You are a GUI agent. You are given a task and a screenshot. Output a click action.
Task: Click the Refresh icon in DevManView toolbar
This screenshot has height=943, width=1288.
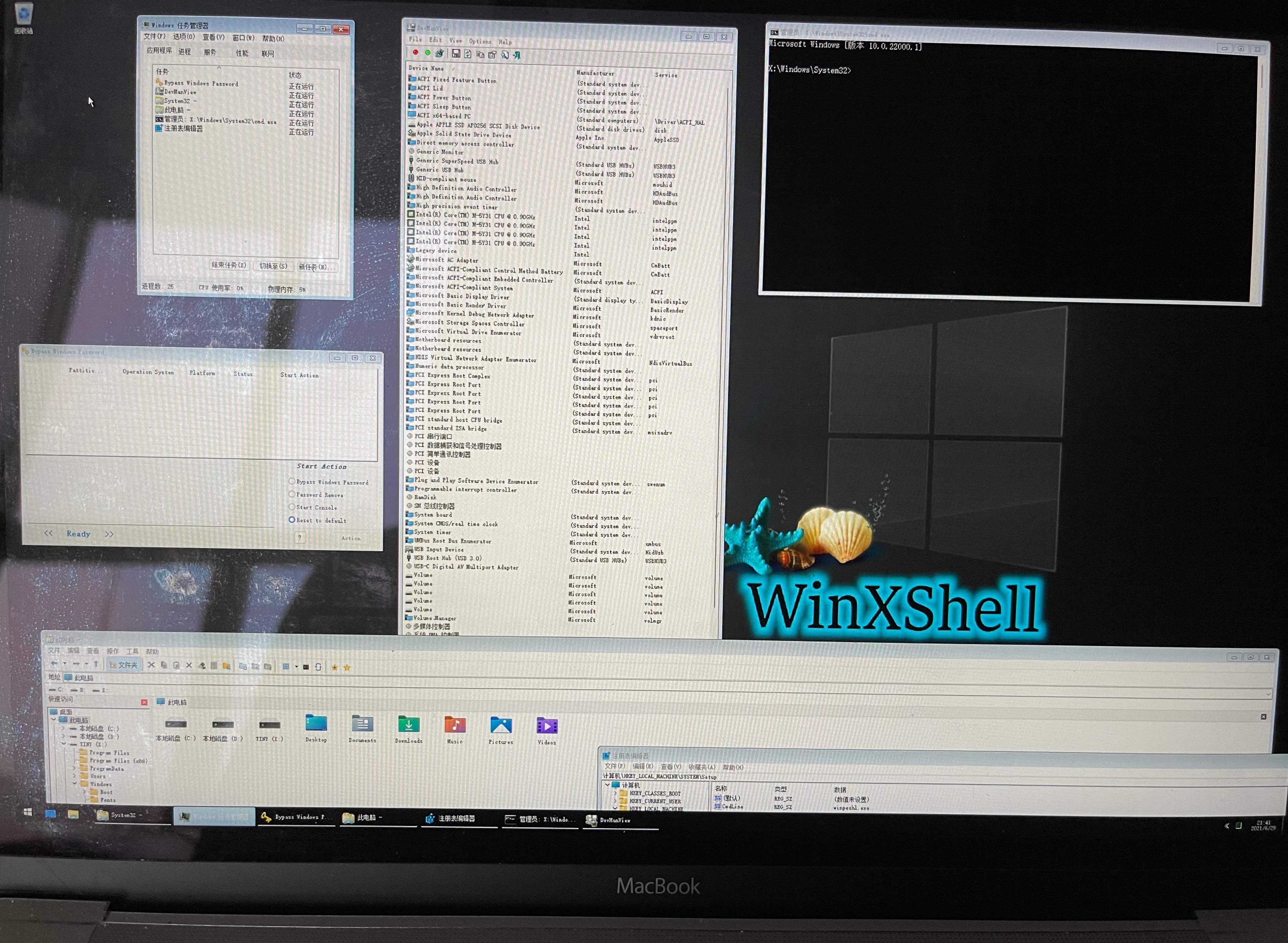(468, 54)
